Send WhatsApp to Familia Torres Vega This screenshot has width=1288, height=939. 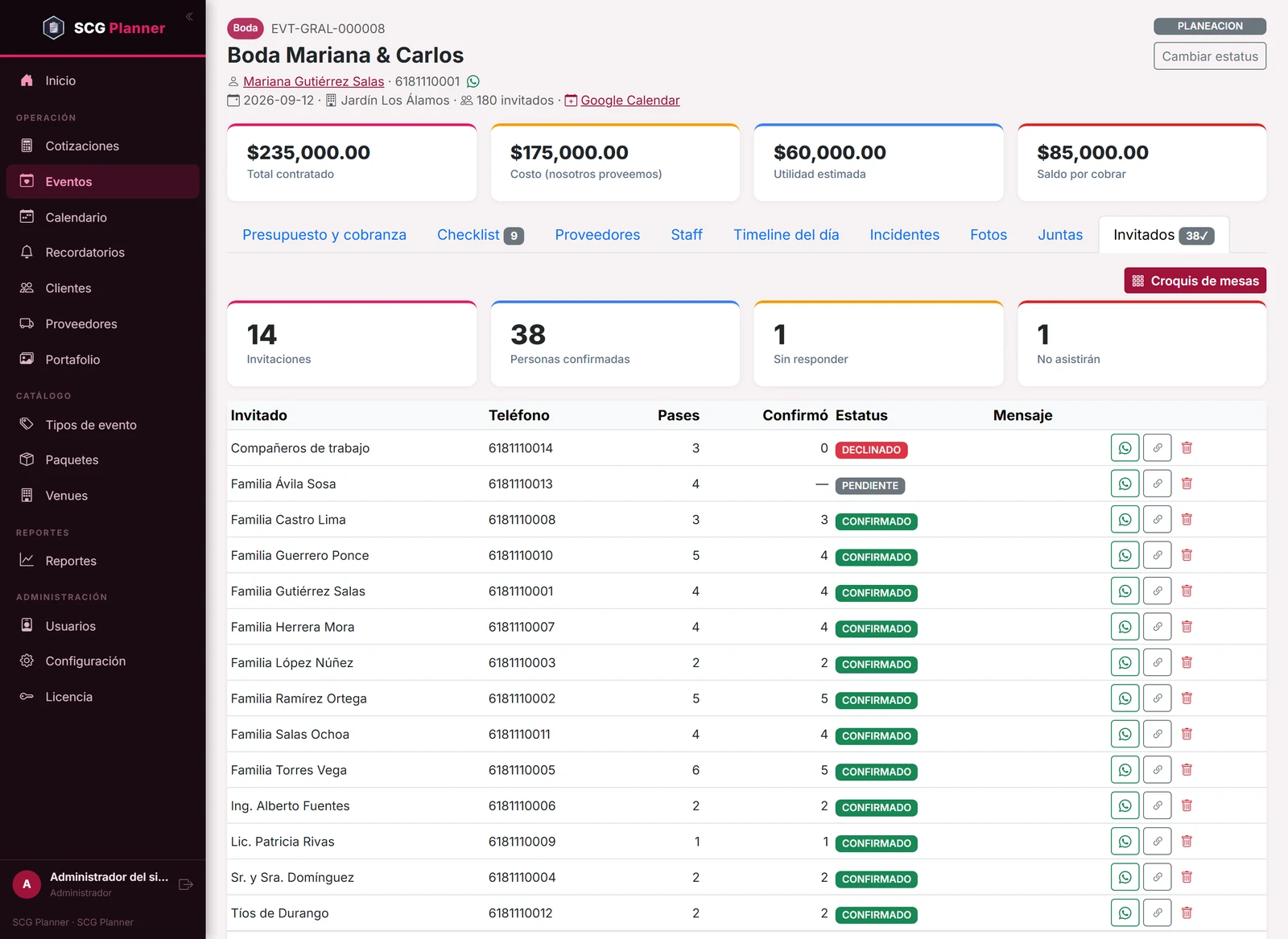tap(1125, 770)
